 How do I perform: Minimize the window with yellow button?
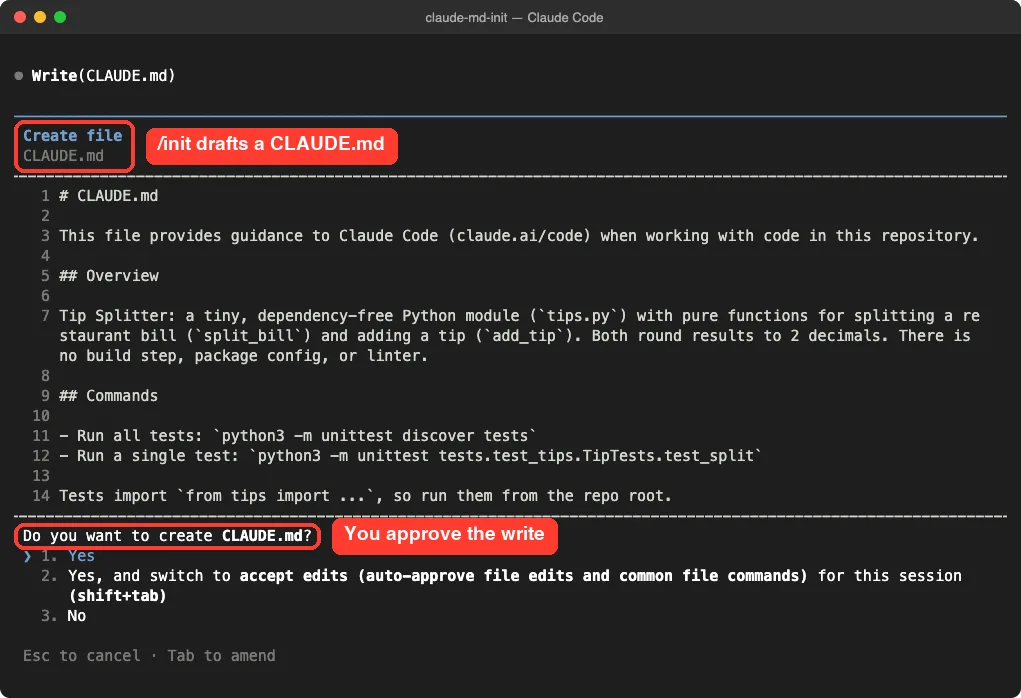(x=40, y=17)
